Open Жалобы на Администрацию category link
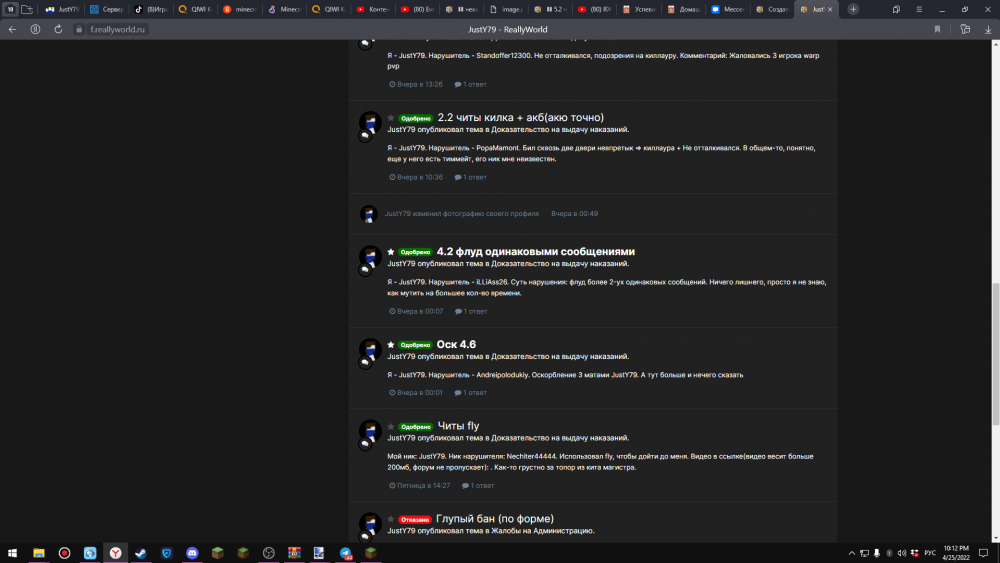Image resolution: width=1000 pixels, height=563 pixels. click(x=543, y=530)
